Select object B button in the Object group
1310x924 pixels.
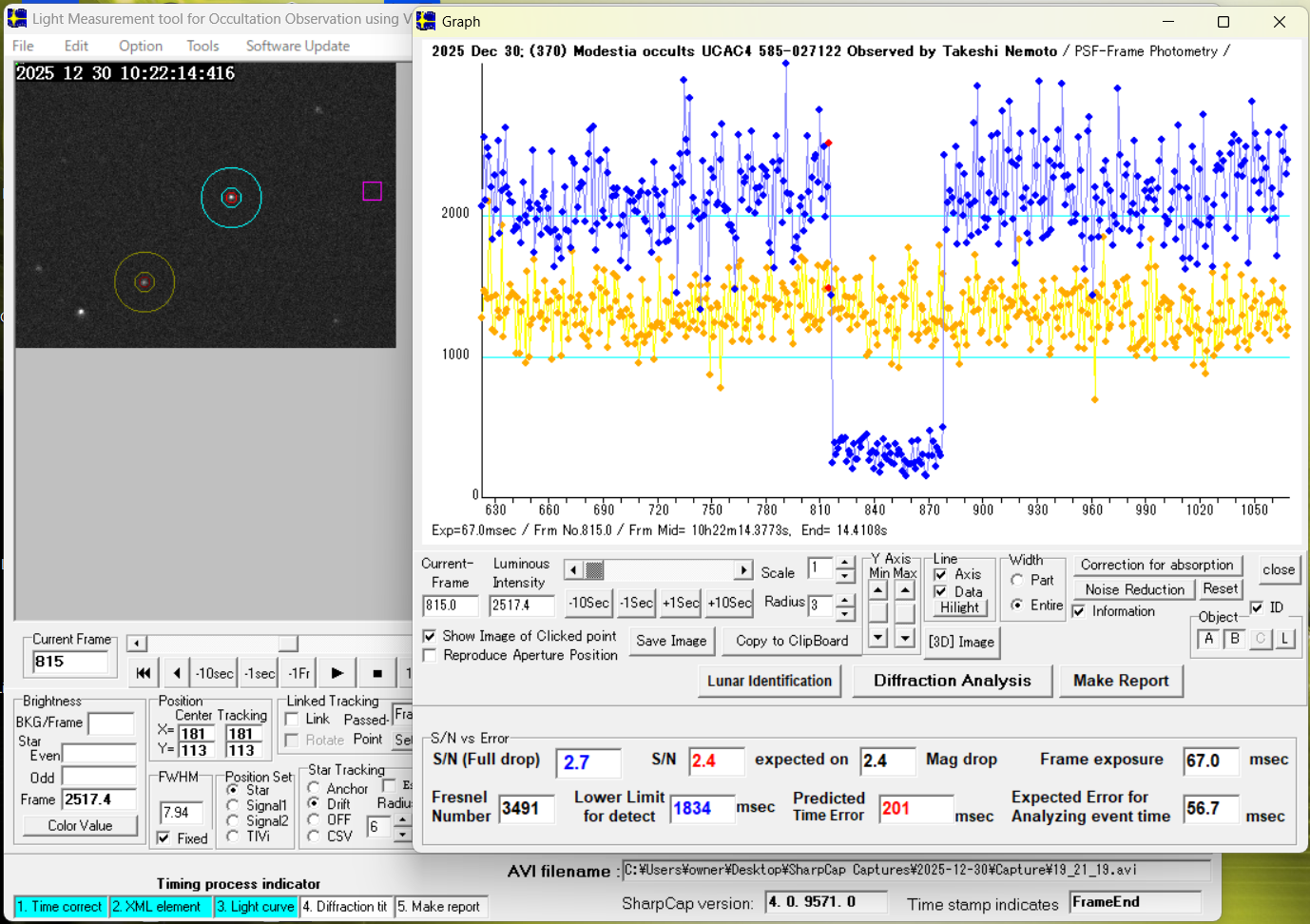coord(1234,639)
